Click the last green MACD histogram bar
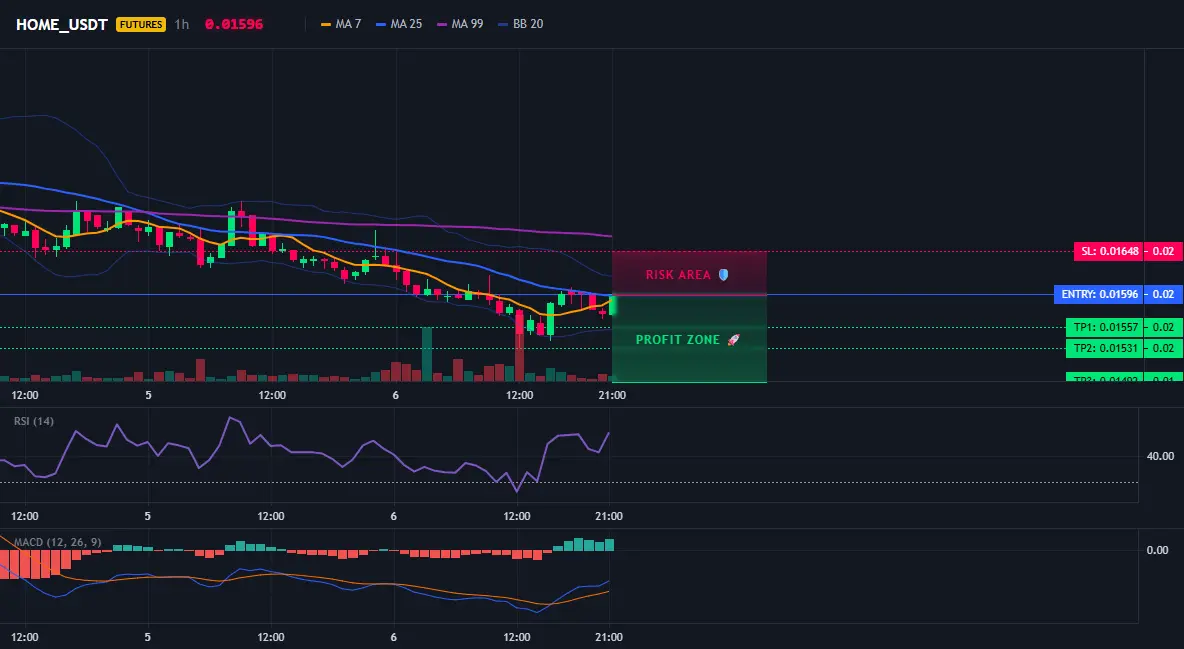Viewport: 1184px width, 649px height. 609,545
